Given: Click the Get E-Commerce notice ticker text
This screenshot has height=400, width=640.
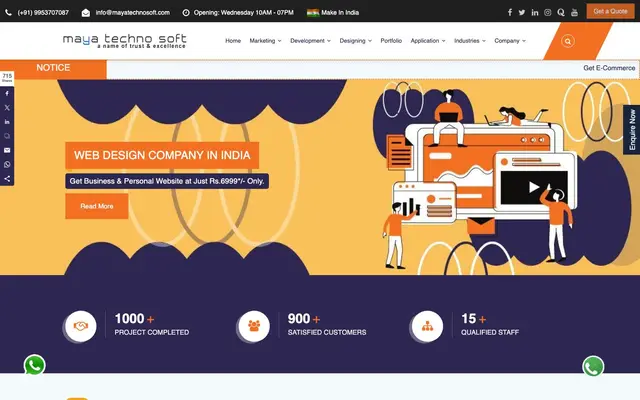Looking at the screenshot, I should tap(609, 68).
